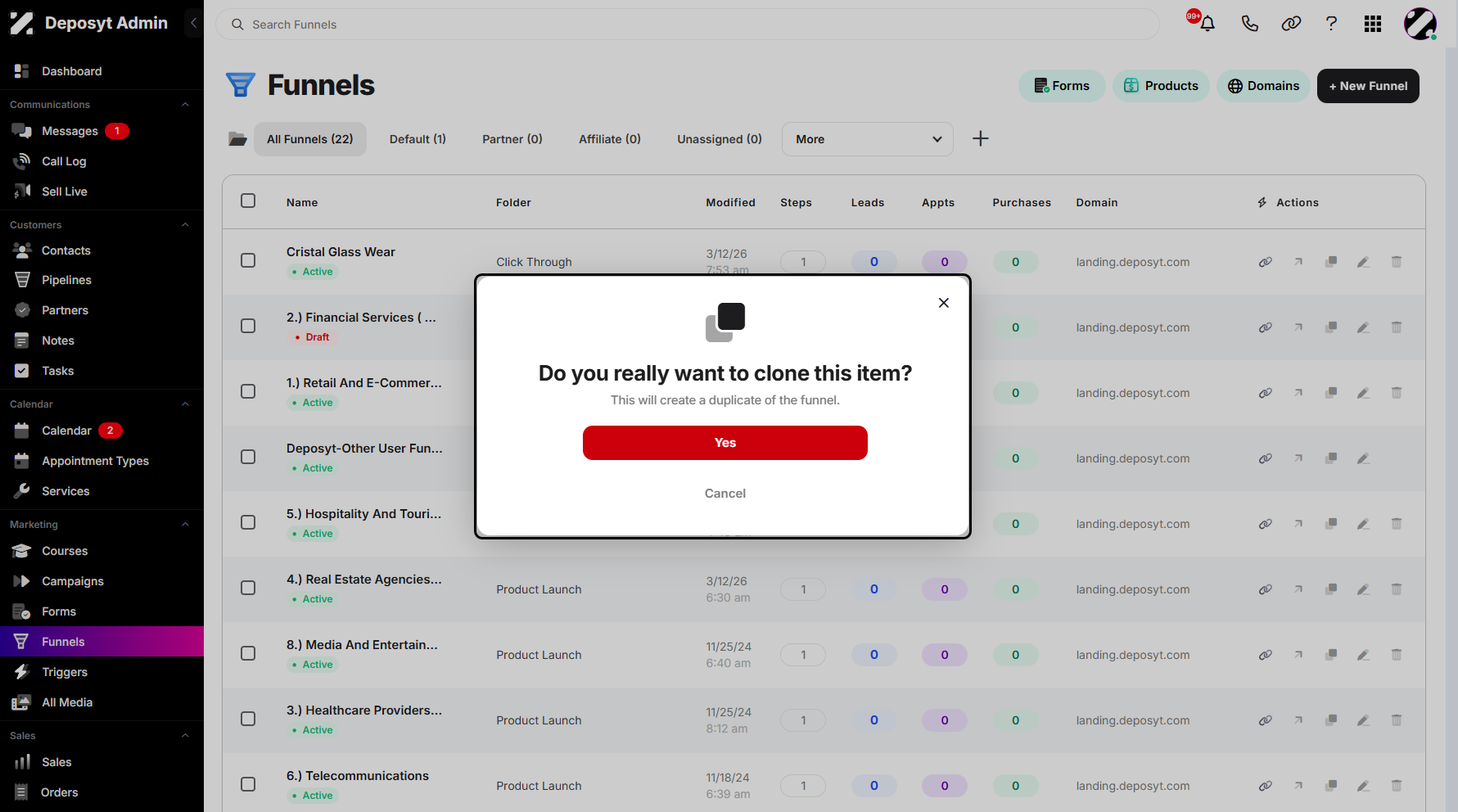Confirm cloning with the red Yes button
1458x812 pixels.
point(725,443)
